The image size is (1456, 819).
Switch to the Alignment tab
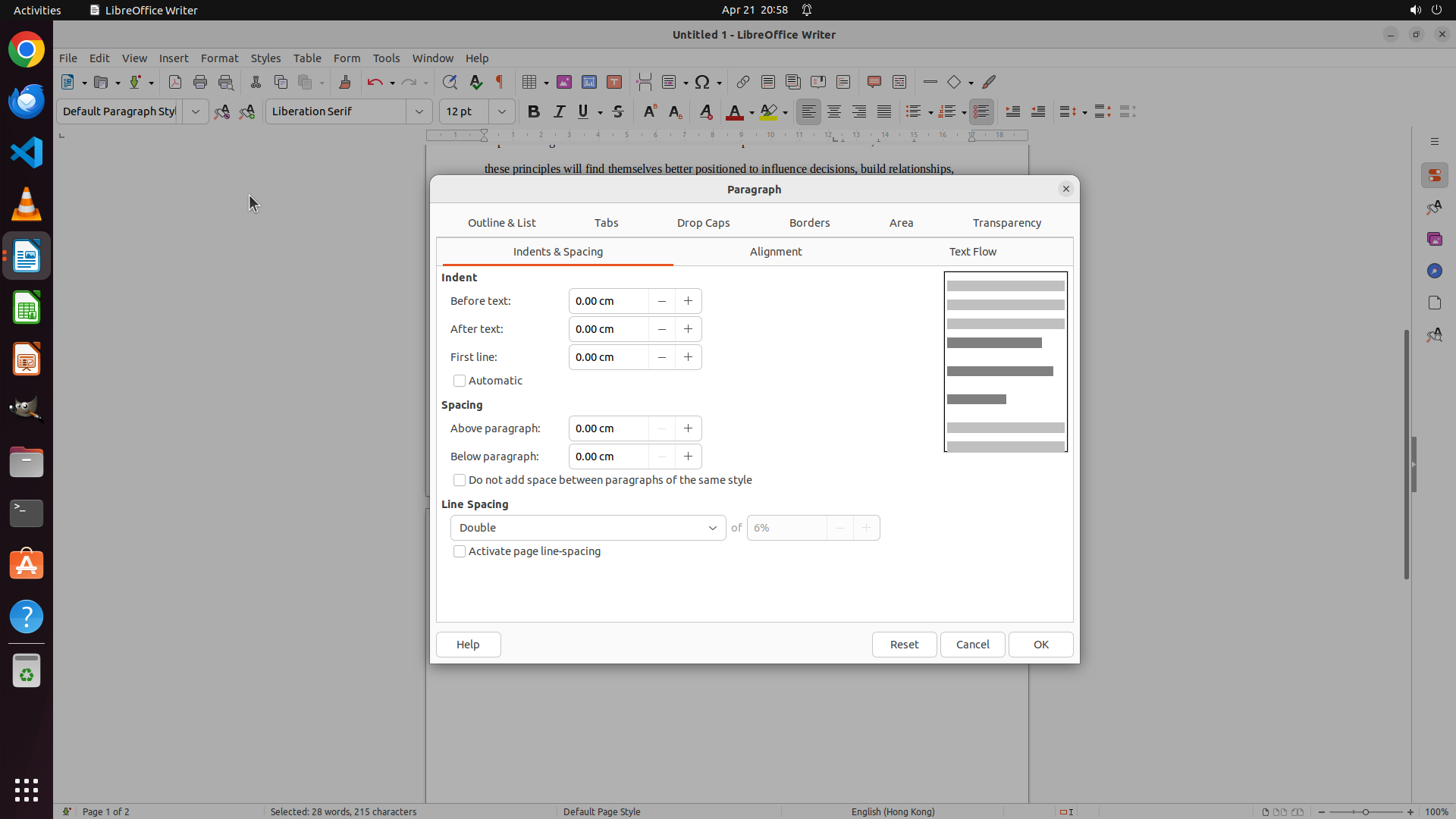775,252
